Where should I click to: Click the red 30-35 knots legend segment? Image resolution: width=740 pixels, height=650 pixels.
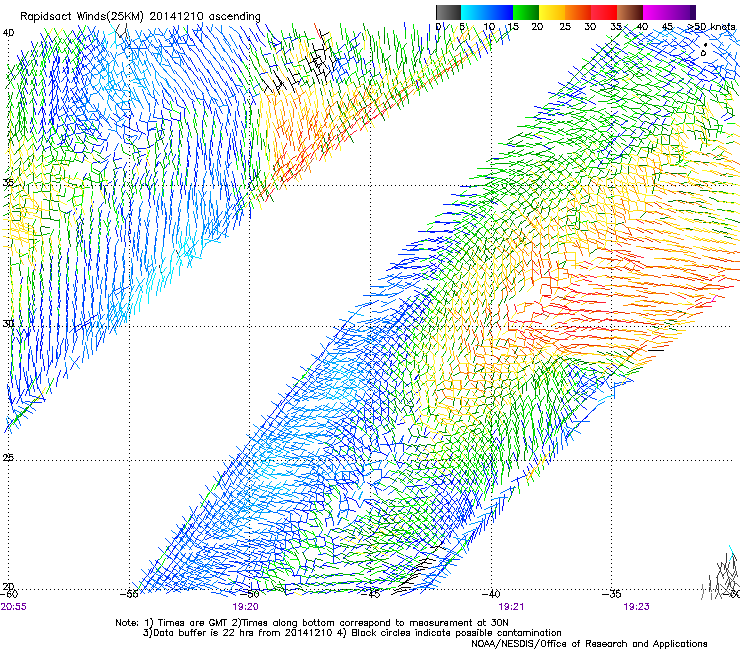click(x=604, y=12)
